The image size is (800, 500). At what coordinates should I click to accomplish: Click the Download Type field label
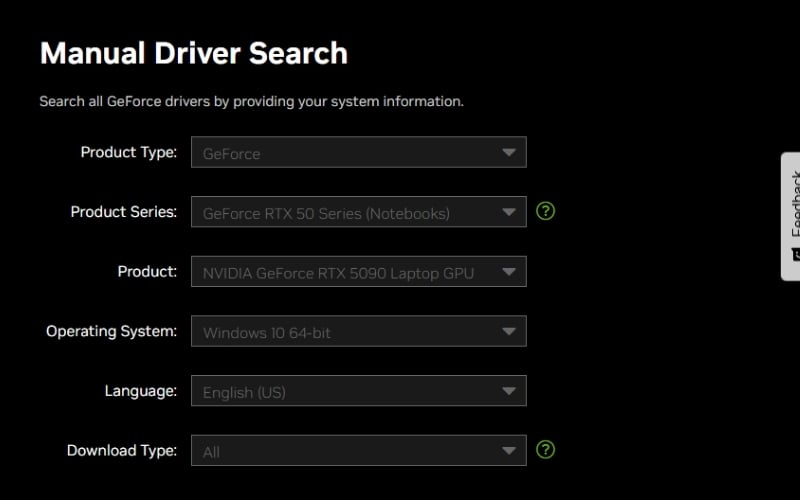click(x=121, y=450)
